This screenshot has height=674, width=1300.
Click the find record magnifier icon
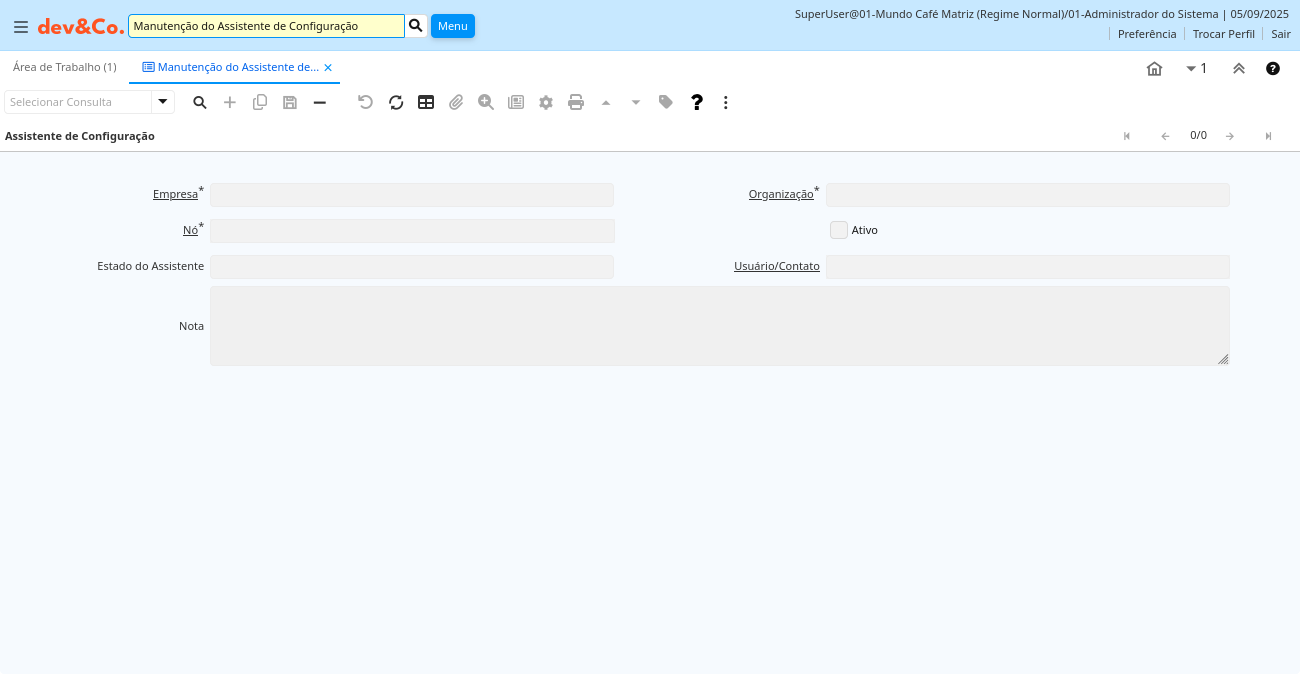pos(200,102)
